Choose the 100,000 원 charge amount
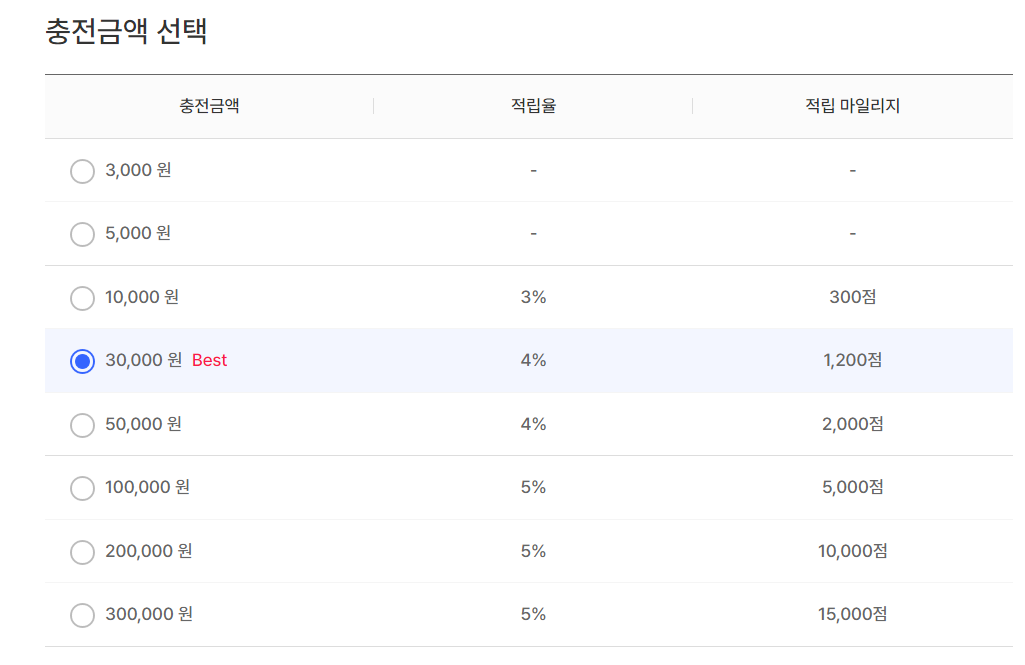Image resolution: width=1025 pixels, height=665 pixels. [82, 488]
